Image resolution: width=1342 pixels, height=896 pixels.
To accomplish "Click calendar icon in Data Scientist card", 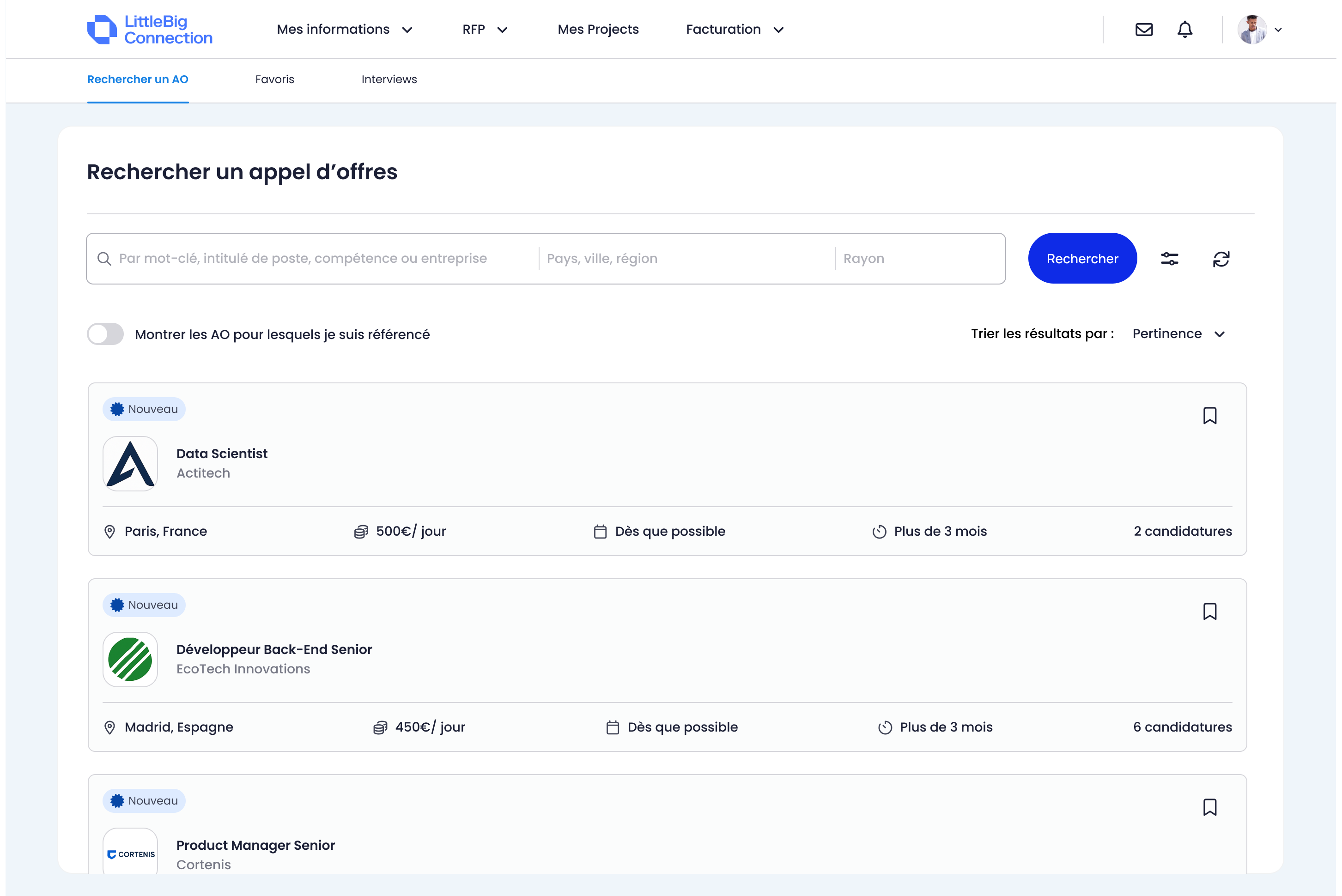I will click(x=600, y=532).
